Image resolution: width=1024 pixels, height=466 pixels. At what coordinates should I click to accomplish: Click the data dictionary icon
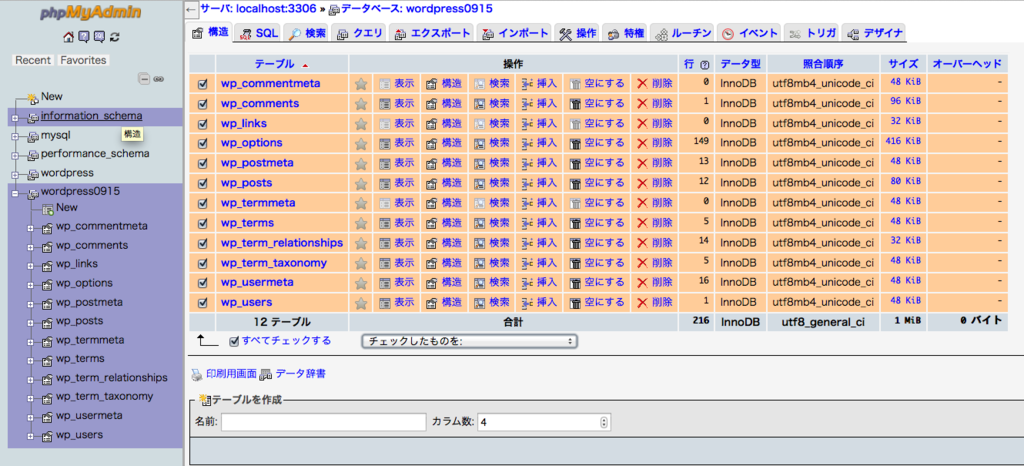tap(266, 375)
